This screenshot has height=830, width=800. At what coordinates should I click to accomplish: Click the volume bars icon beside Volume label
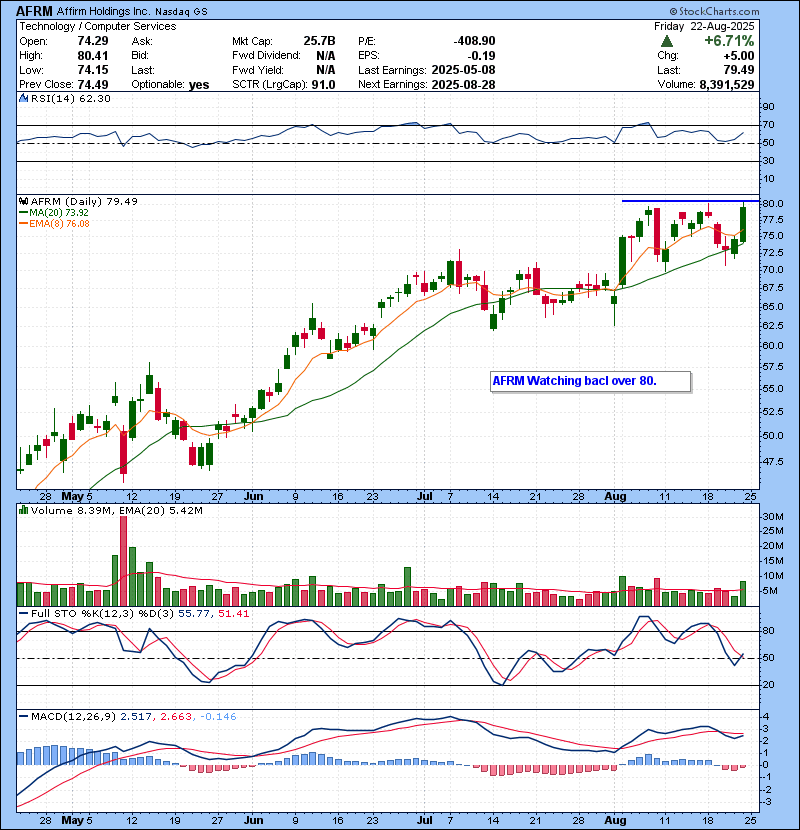click(23, 510)
